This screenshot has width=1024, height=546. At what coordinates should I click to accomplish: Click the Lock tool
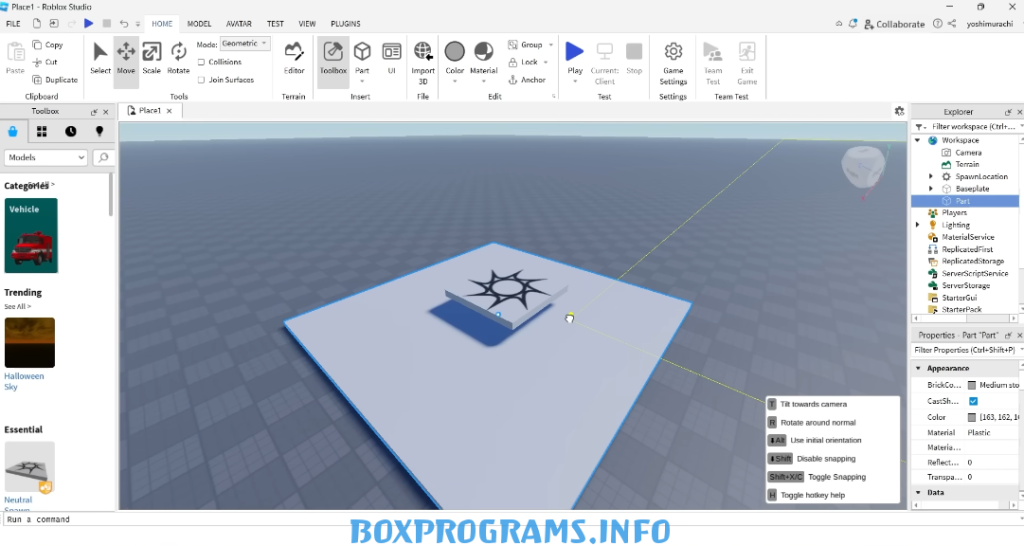click(524, 62)
